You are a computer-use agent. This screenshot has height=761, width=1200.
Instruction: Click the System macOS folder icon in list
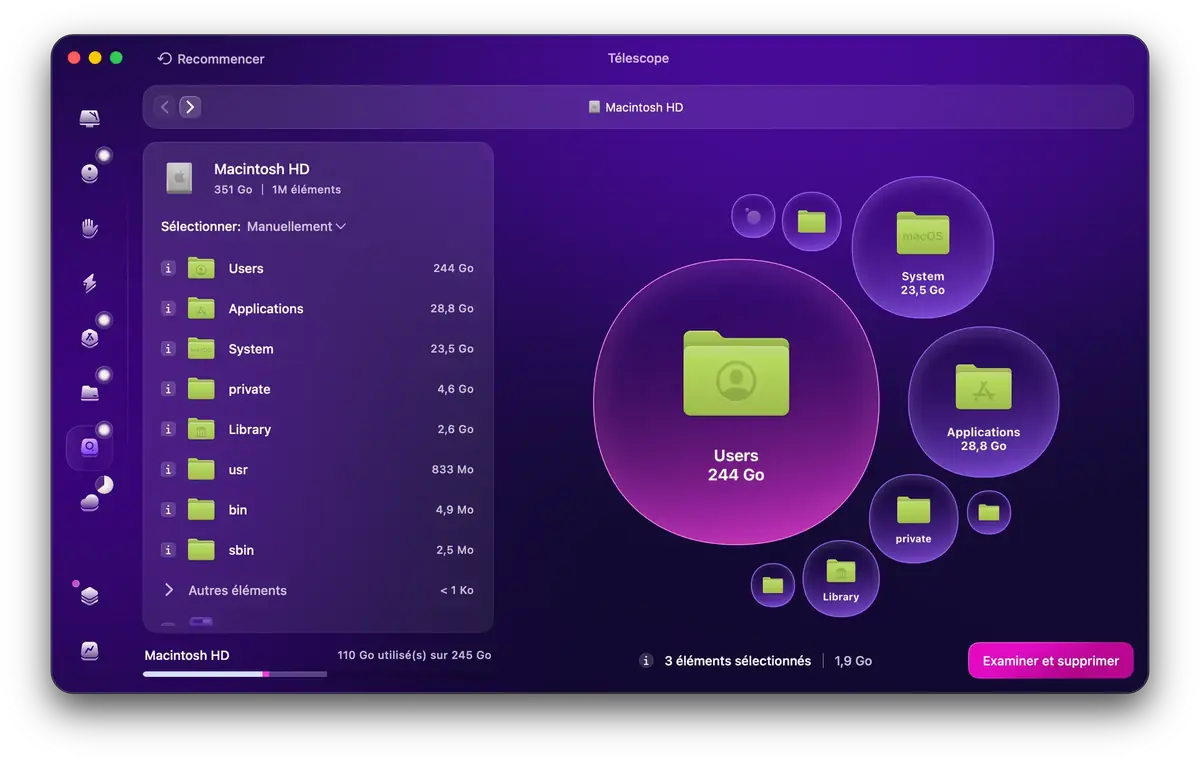[x=202, y=349]
